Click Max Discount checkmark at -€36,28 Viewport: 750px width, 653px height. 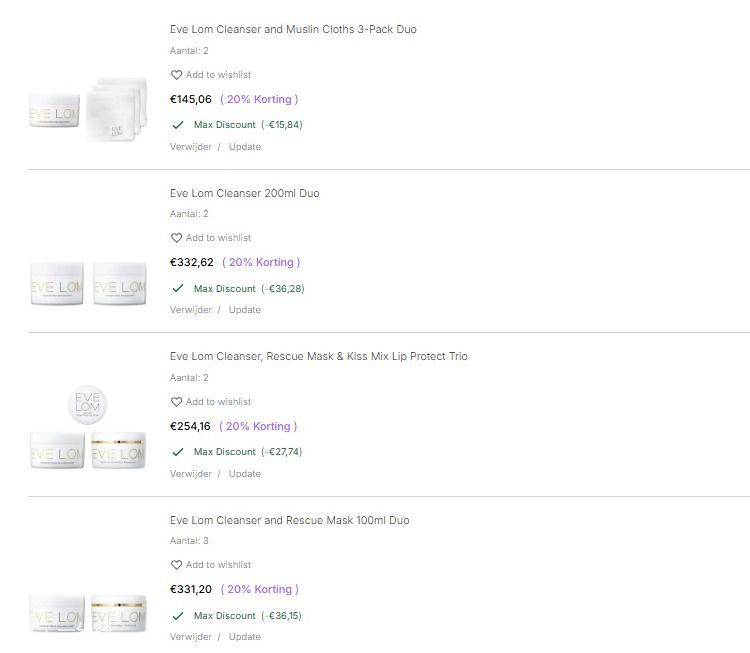(178, 288)
